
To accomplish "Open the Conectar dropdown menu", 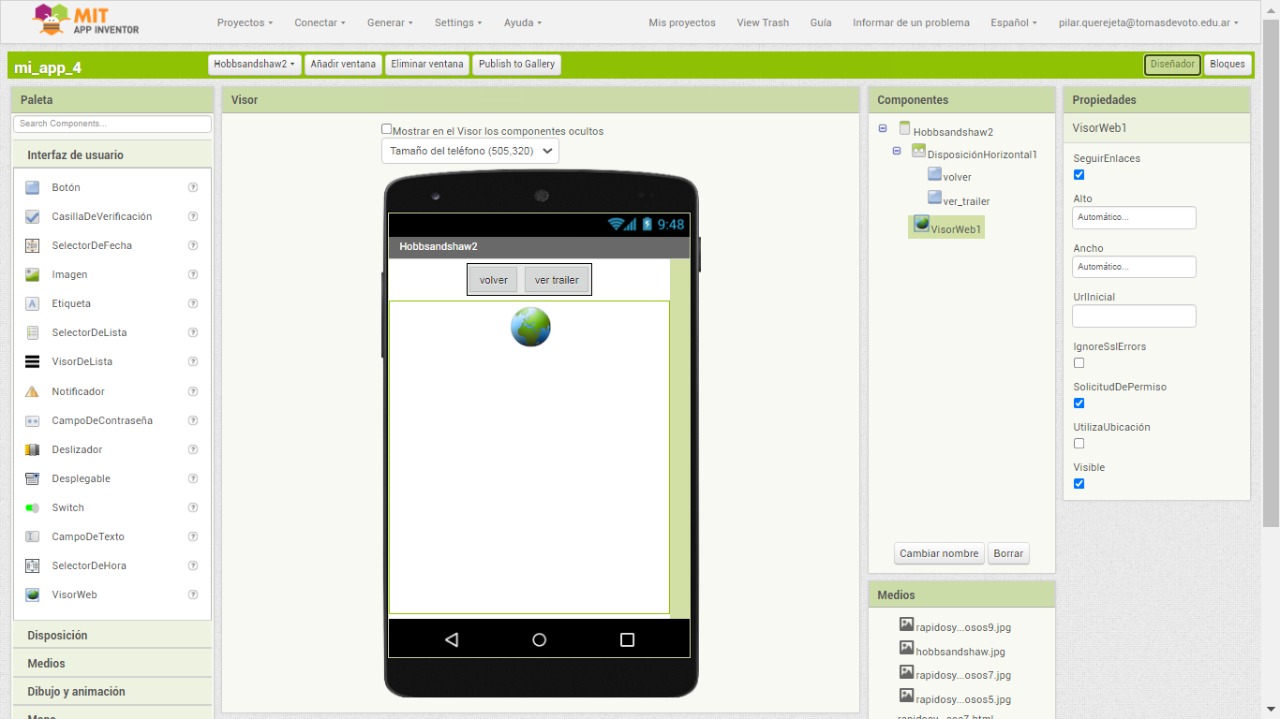I will coord(320,22).
